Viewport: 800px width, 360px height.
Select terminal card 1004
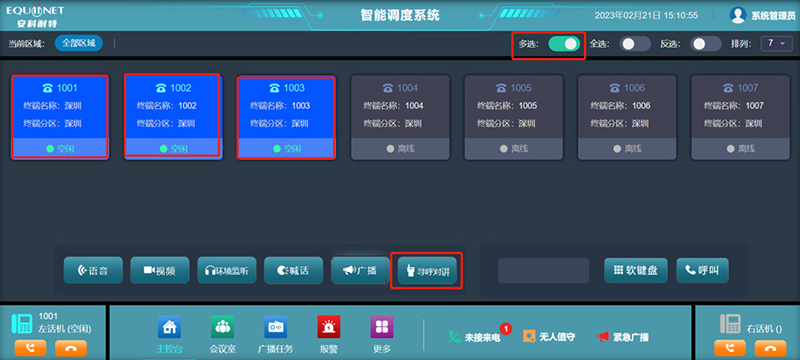point(399,117)
